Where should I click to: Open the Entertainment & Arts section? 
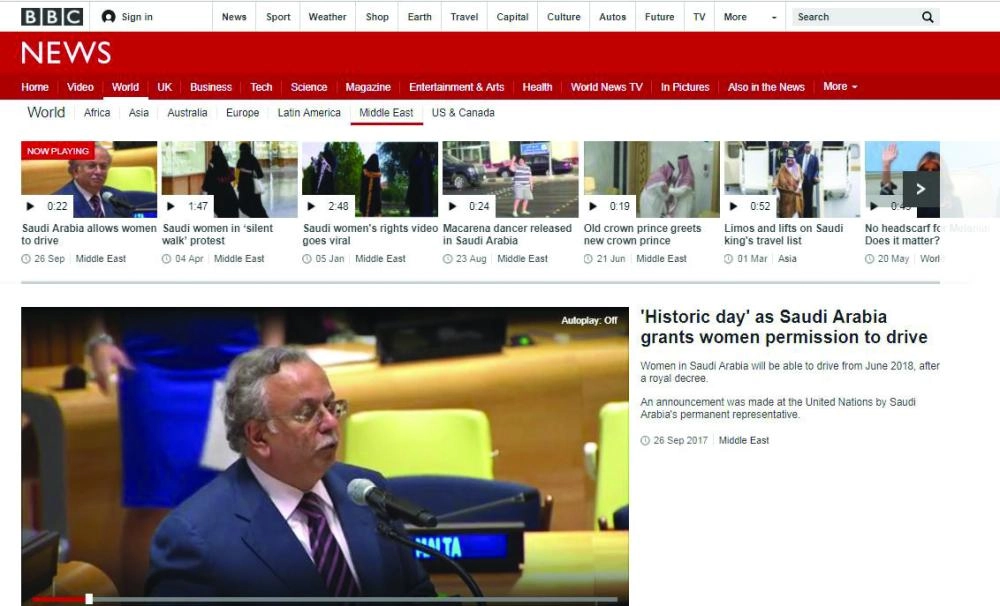pos(457,87)
